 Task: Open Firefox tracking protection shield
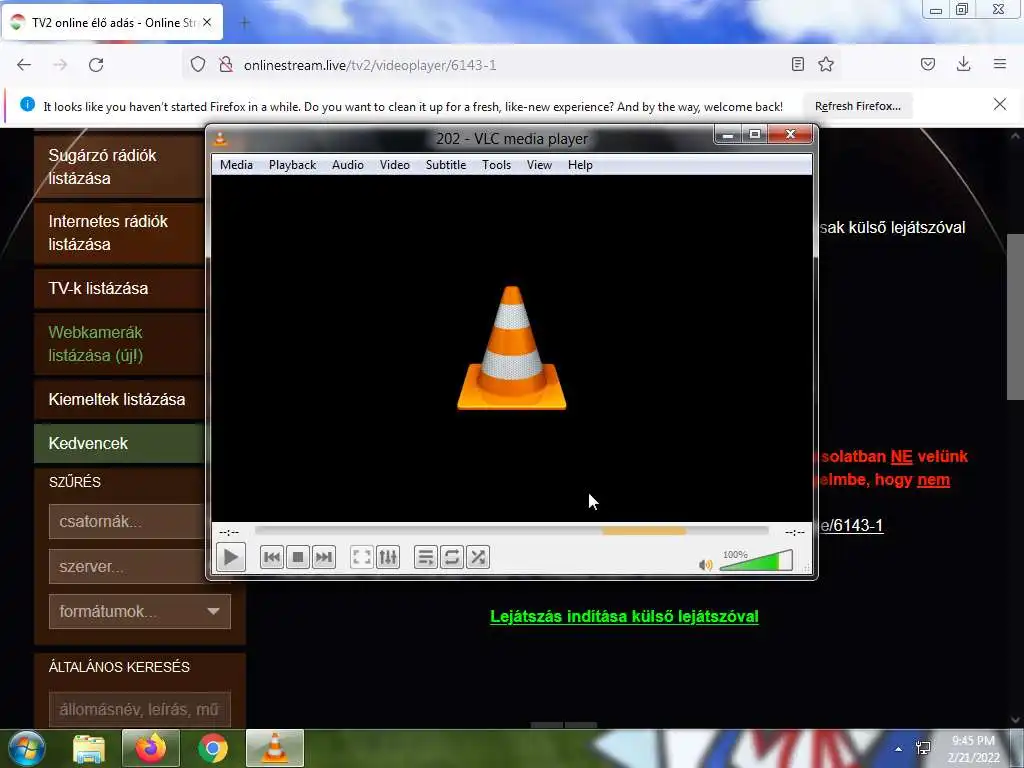click(x=198, y=65)
